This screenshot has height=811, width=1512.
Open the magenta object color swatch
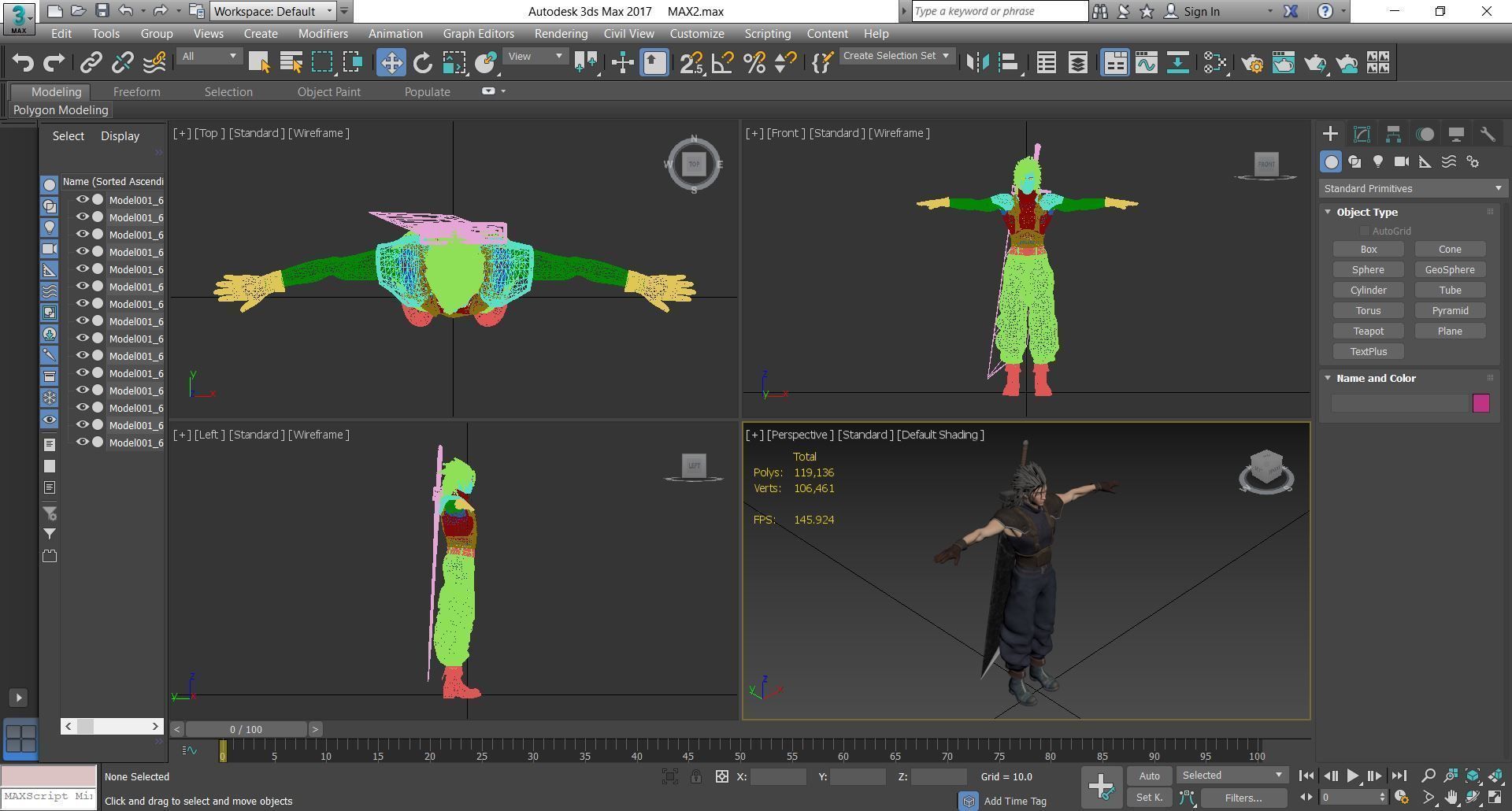pos(1480,403)
